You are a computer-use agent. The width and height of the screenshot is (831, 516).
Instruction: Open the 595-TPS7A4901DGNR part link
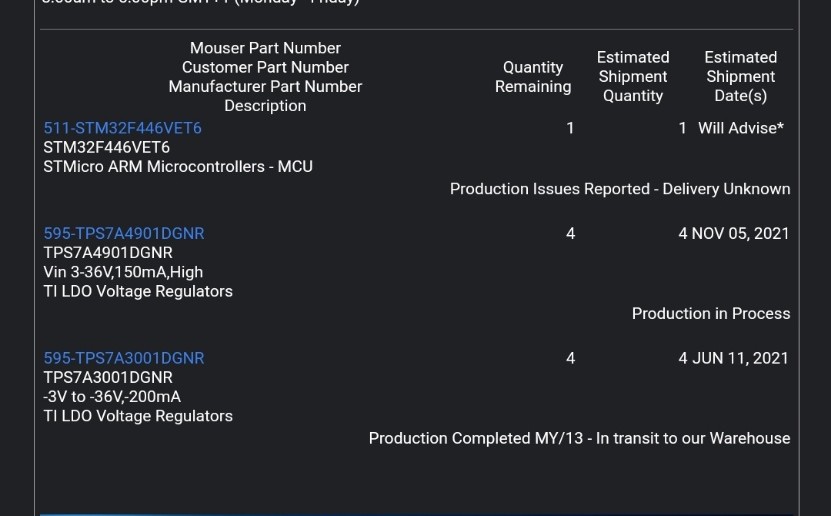pos(124,234)
